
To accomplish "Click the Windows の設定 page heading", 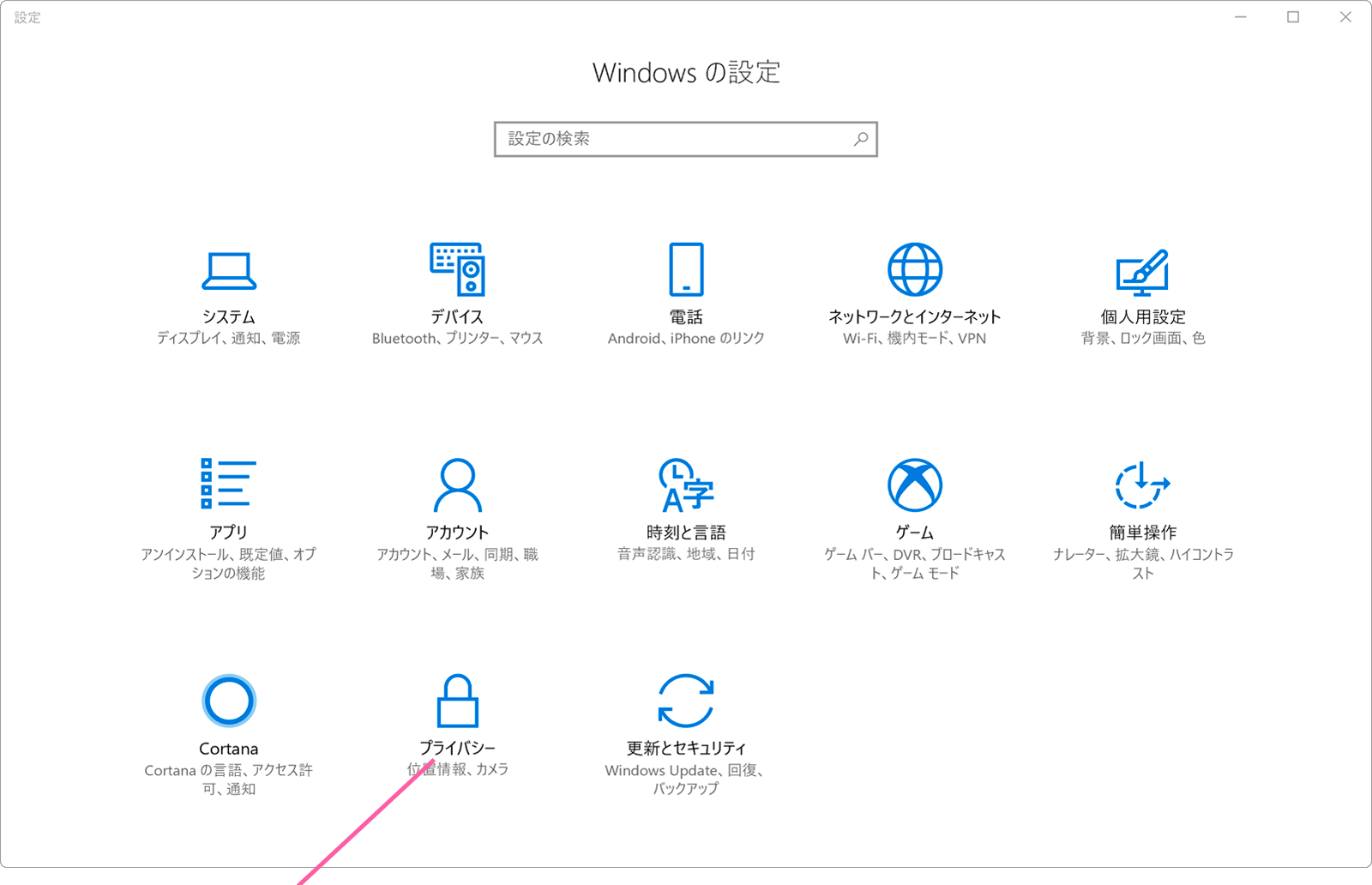I will pos(686,73).
